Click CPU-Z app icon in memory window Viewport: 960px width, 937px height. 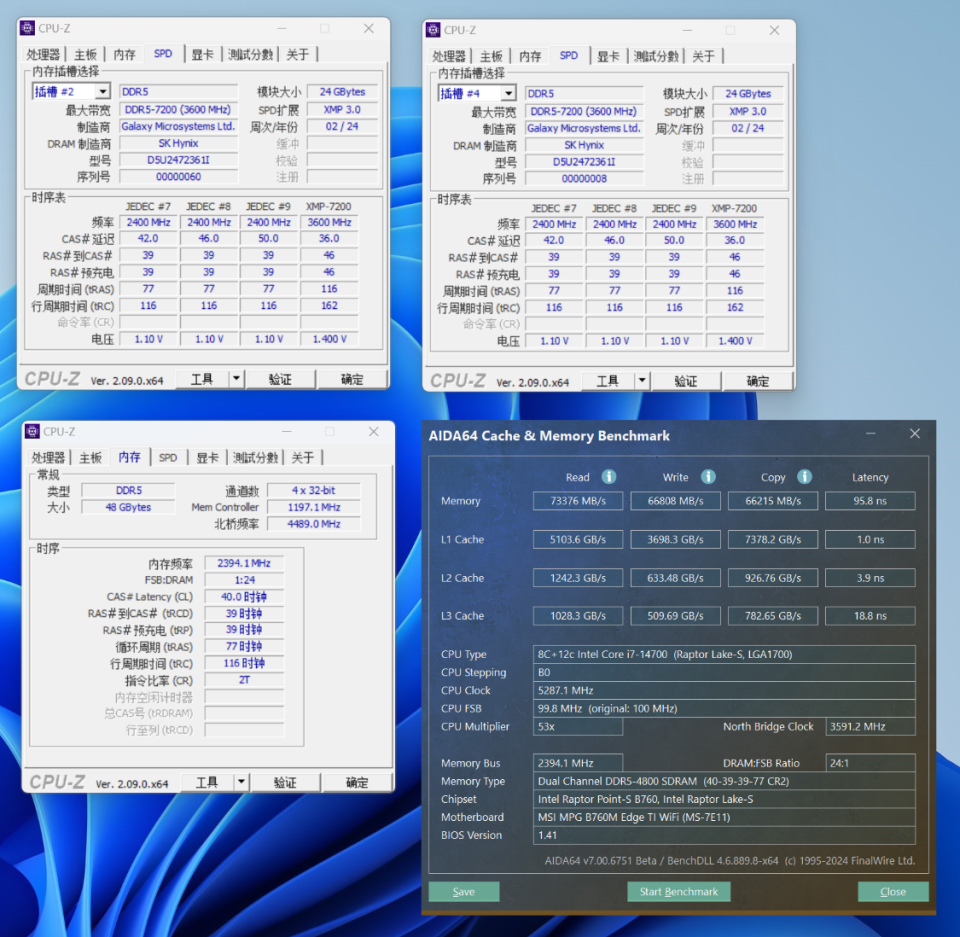[x=32, y=431]
